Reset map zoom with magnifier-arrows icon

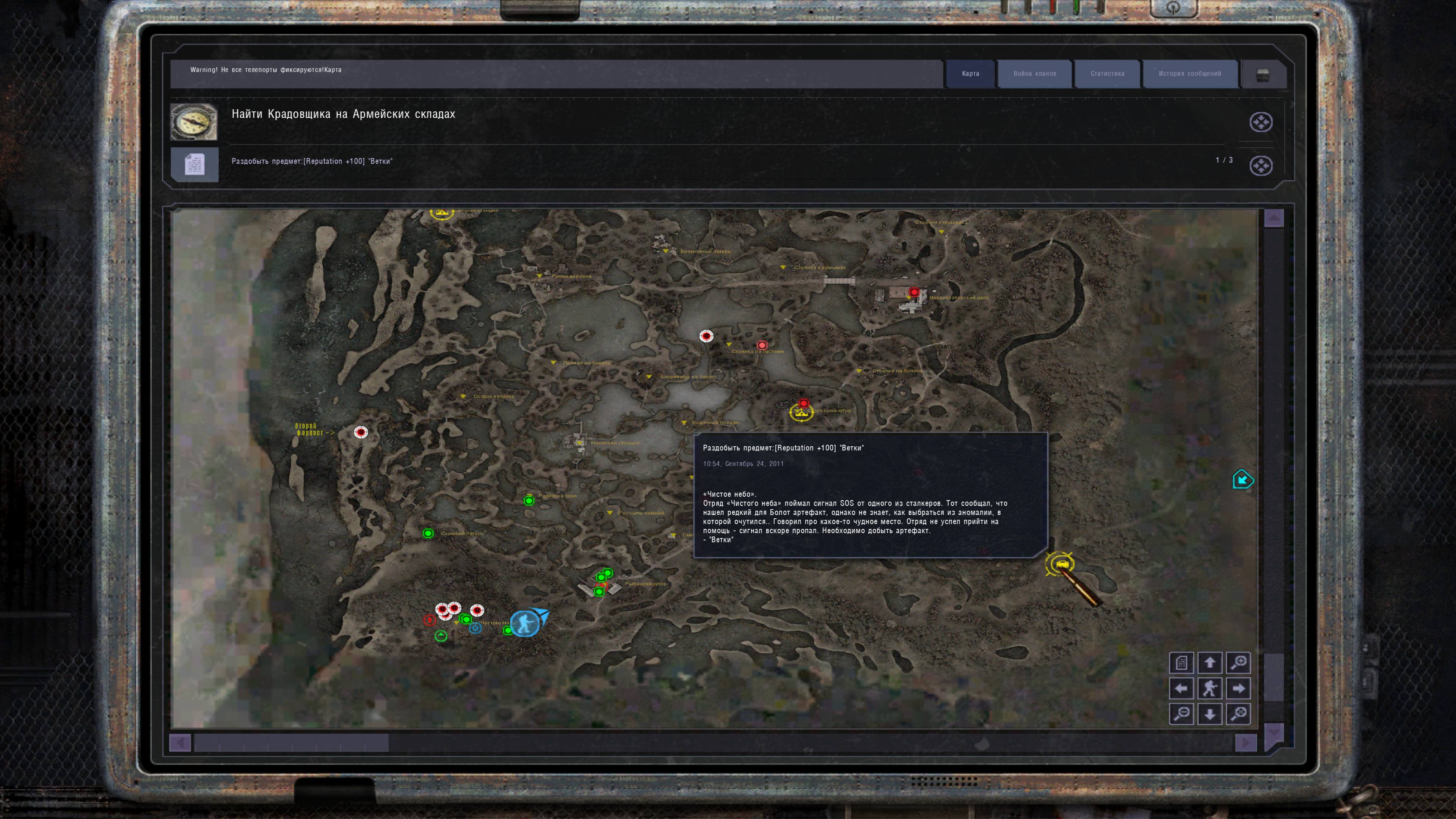point(1238,714)
